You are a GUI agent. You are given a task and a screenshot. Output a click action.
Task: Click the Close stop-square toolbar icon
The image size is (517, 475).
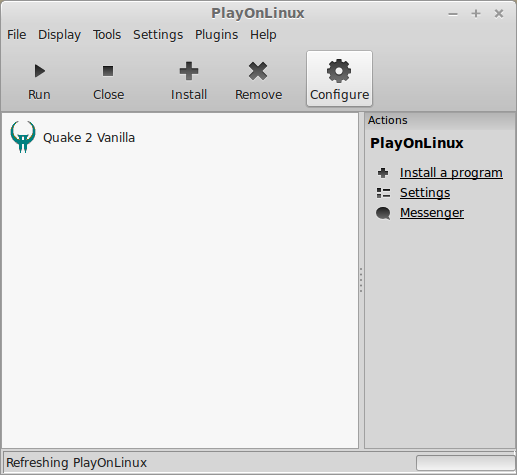click(x=108, y=71)
